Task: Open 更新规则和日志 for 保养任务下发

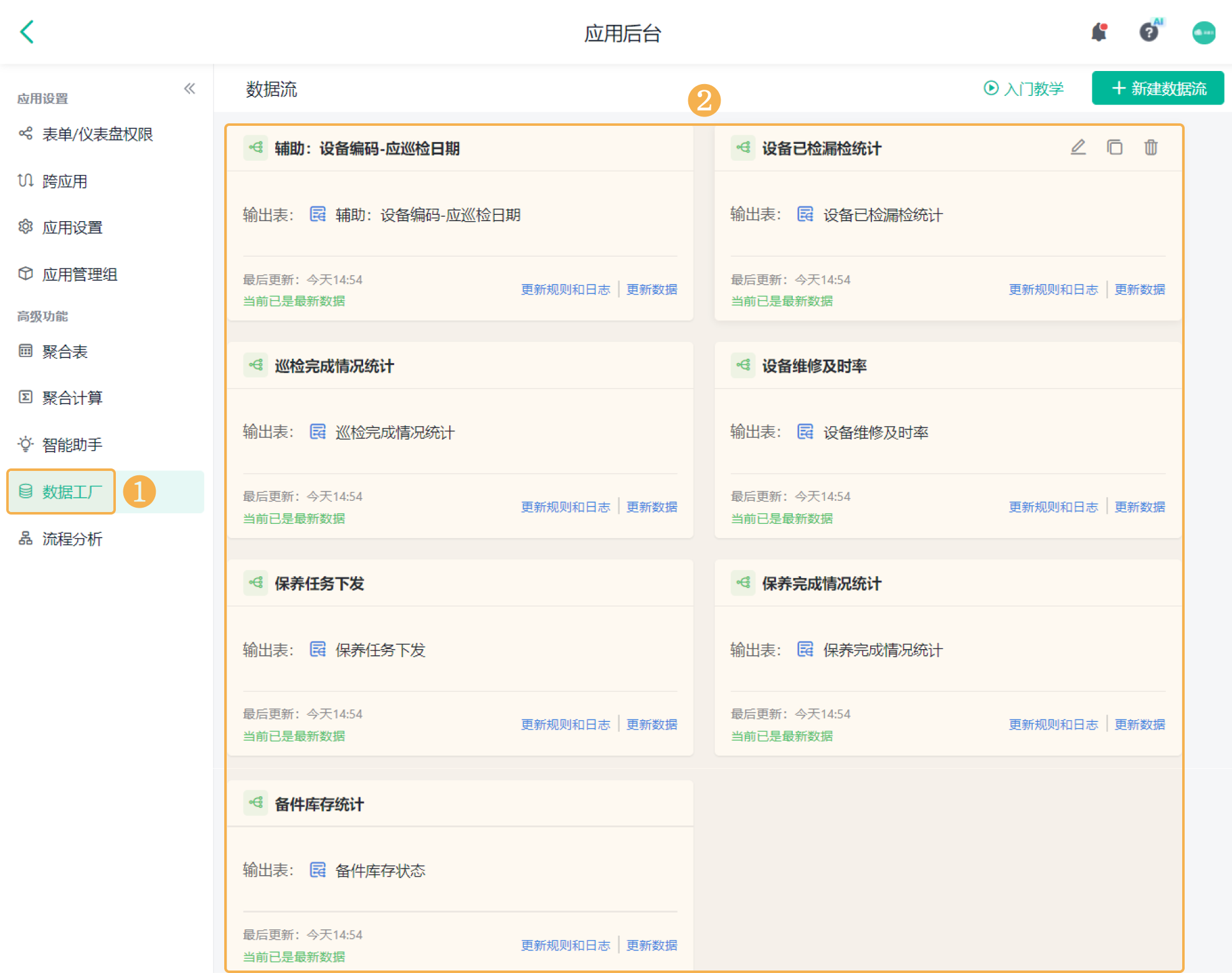Action: pyautogui.click(x=565, y=724)
